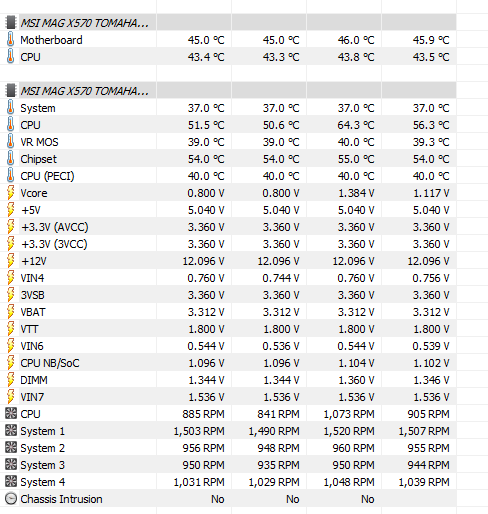Click the lightning bolt icon next to Vcore

[x=11, y=193]
